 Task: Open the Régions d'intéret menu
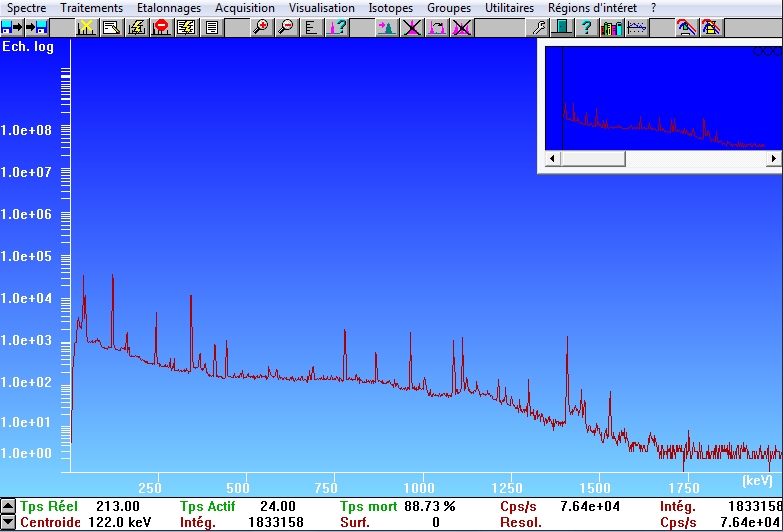(x=592, y=8)
